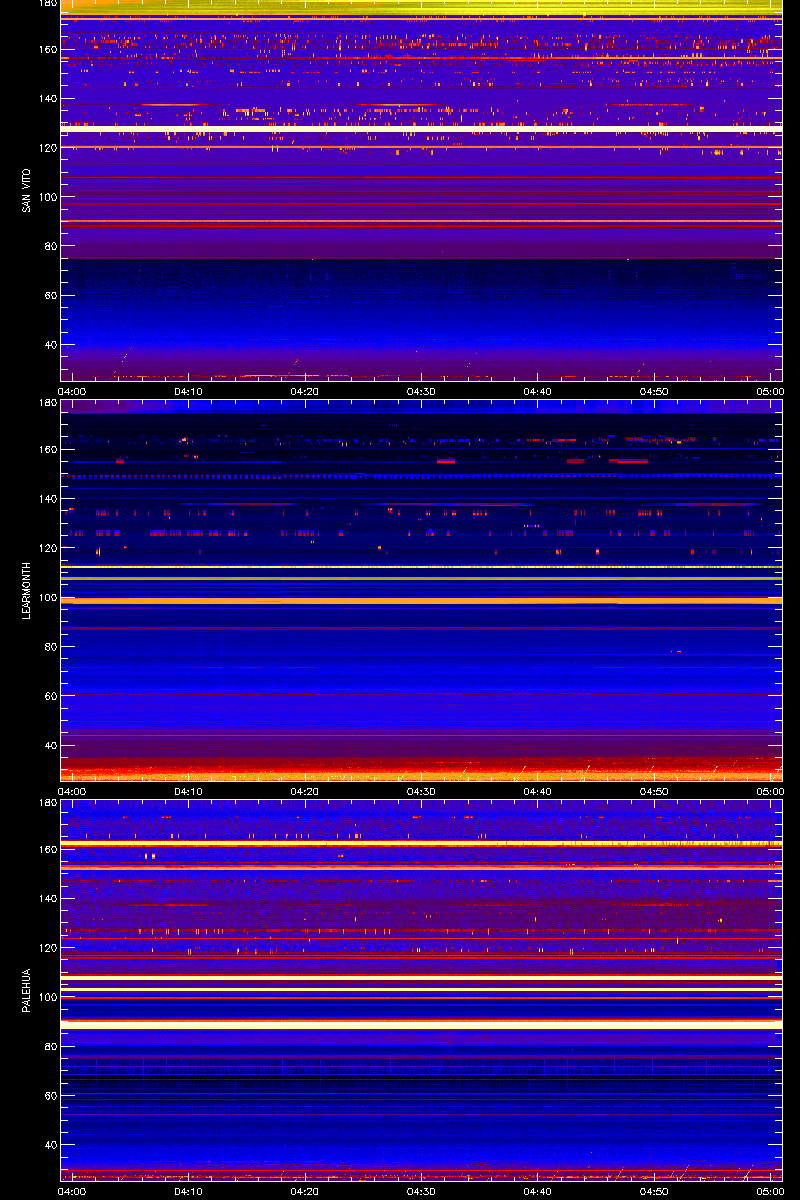Click the 120 frequency tick in Learmonth panel
The image size is (800, 1200).
(48, 548)
